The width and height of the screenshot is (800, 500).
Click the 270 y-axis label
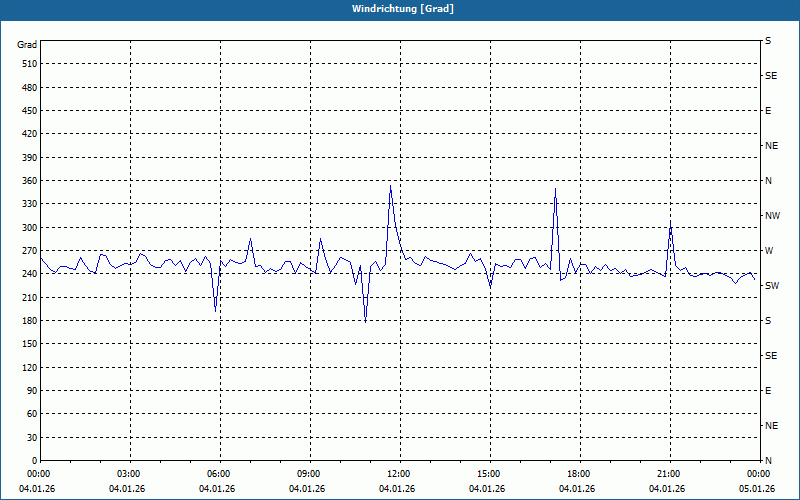[x=30, y=251]
